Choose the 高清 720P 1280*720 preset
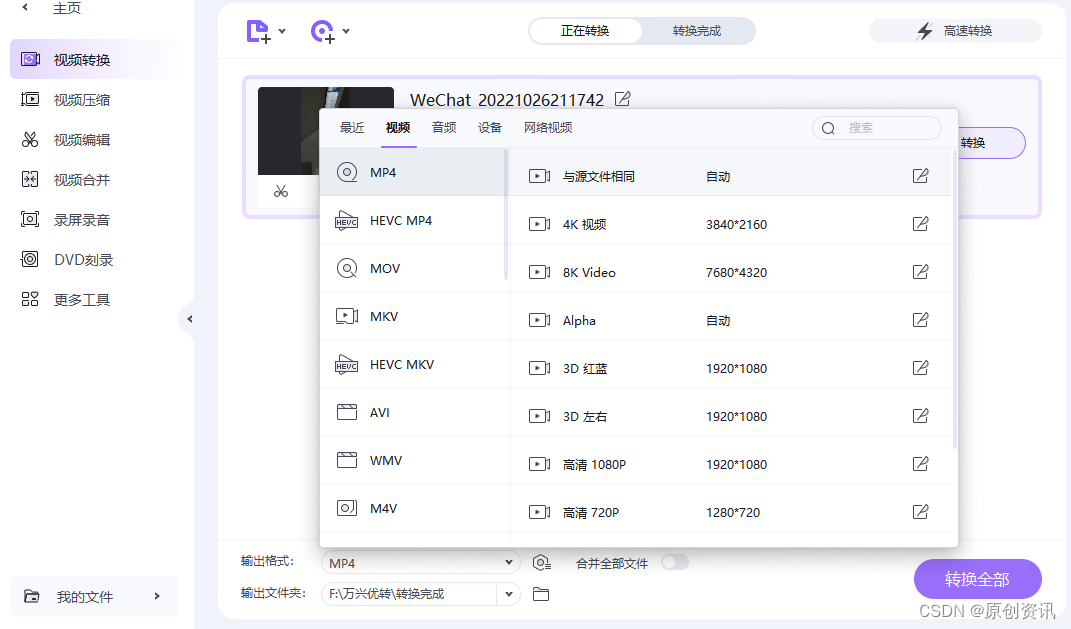Image resolution: width=1071 pixels, height=629 pixels. coord(731,512)
